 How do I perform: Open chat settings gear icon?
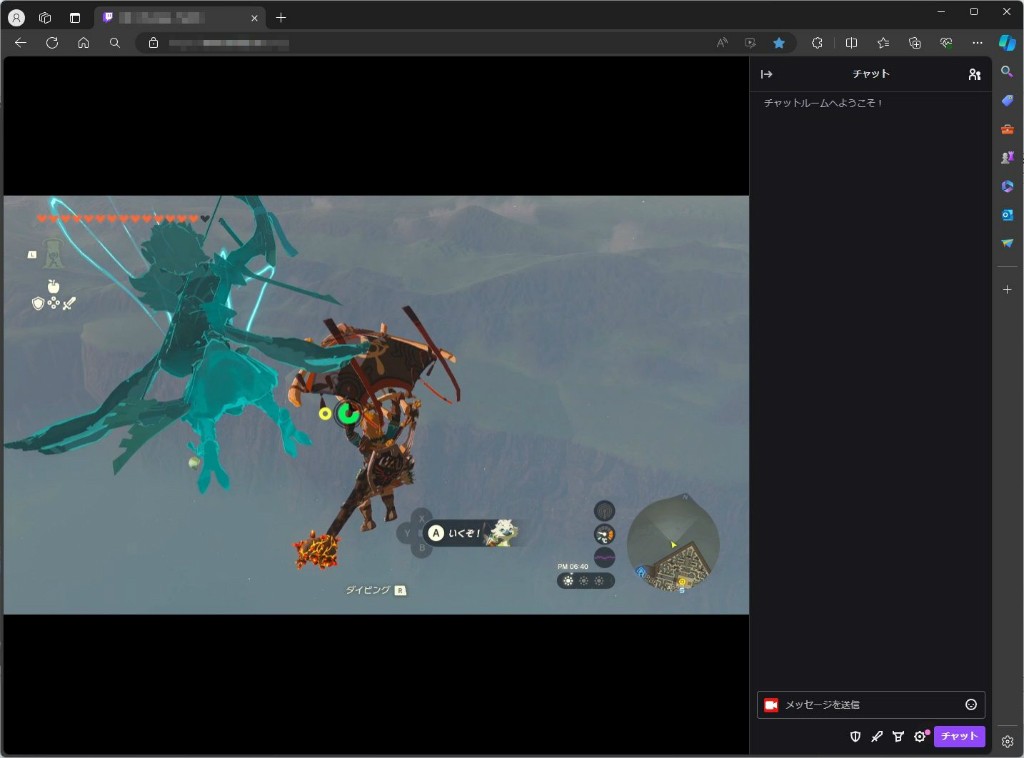[x=920, y=736]
